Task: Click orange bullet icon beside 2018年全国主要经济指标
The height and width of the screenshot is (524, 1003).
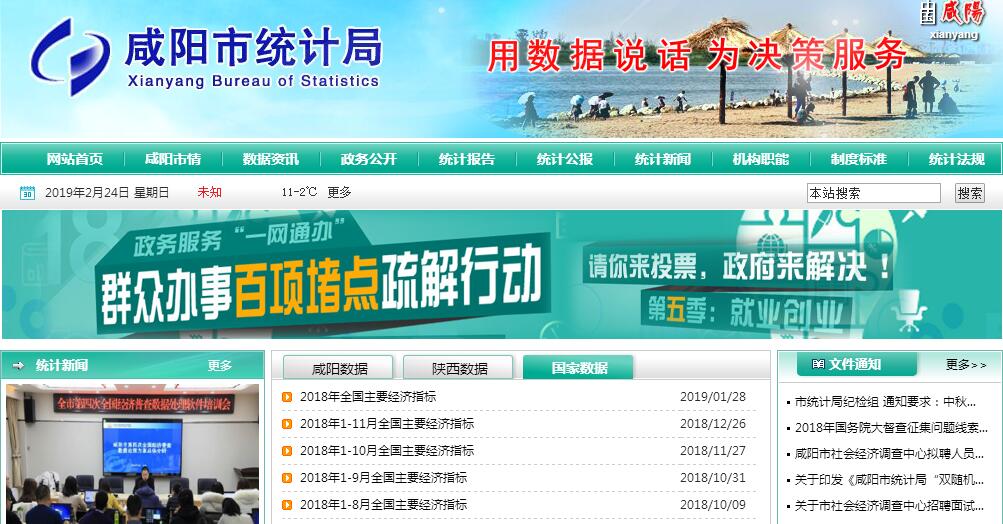Action: (x=287, y=397)
